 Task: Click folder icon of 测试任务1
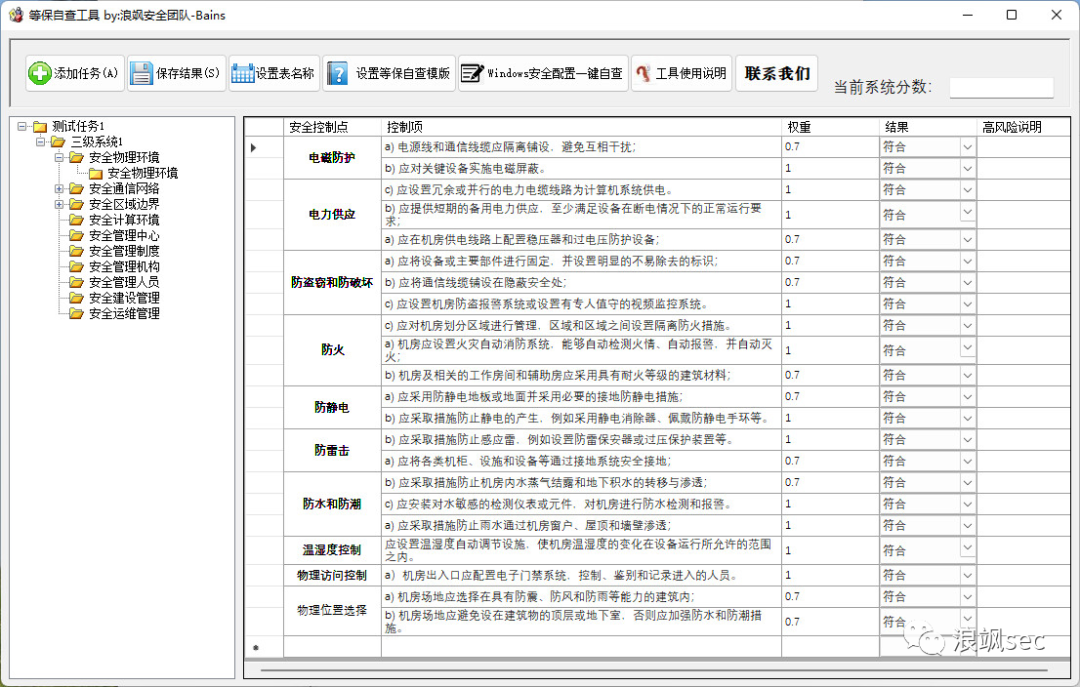coord(40,126)
